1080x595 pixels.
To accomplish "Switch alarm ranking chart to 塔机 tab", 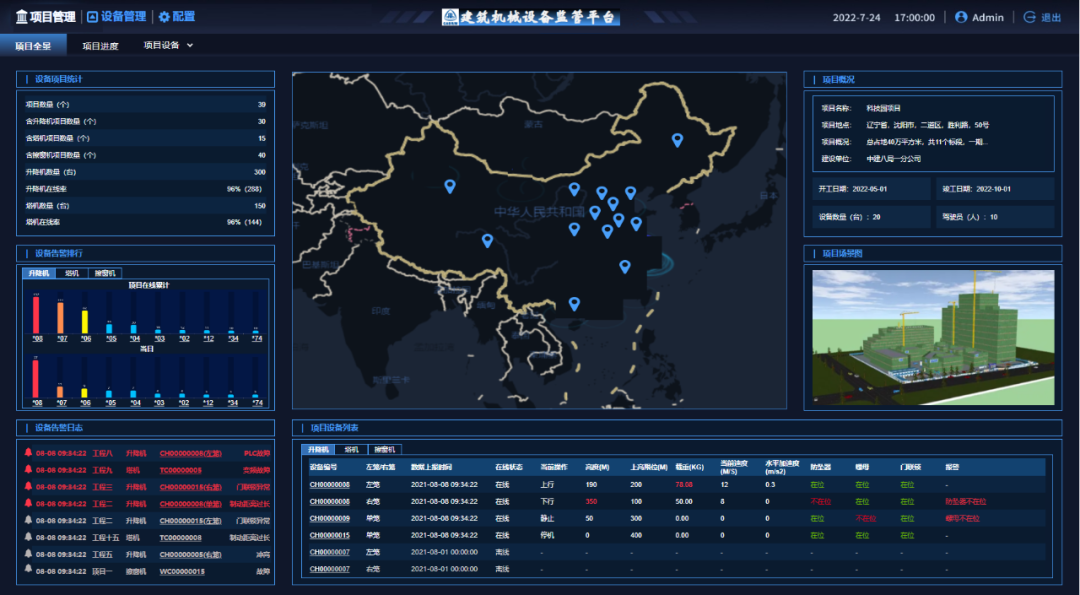I will click(72, 272).
